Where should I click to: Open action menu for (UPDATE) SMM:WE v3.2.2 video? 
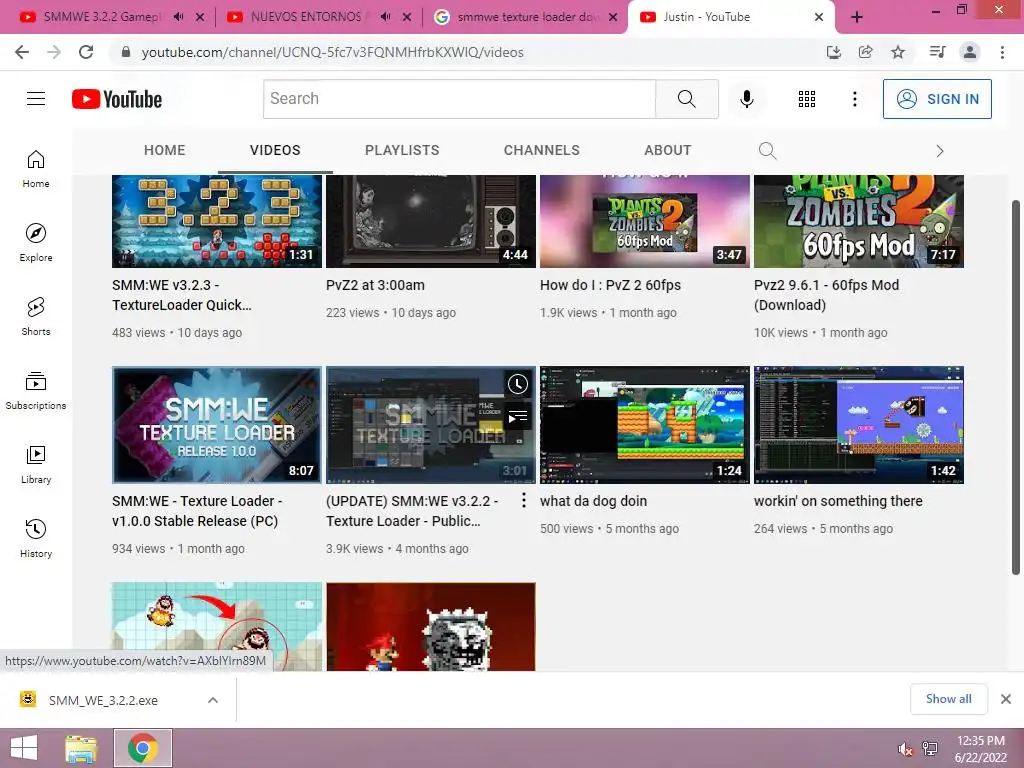(524, 501)
